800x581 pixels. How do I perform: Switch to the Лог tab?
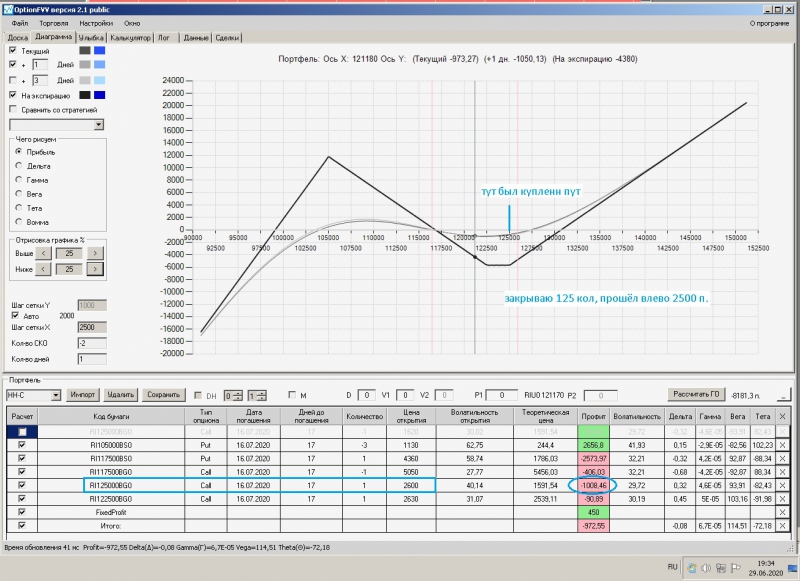pos(164,38)
